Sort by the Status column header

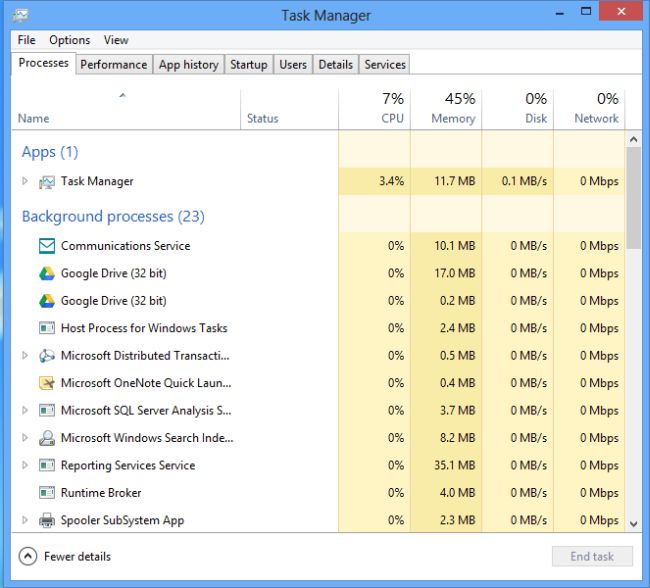(x=289, y=109)
